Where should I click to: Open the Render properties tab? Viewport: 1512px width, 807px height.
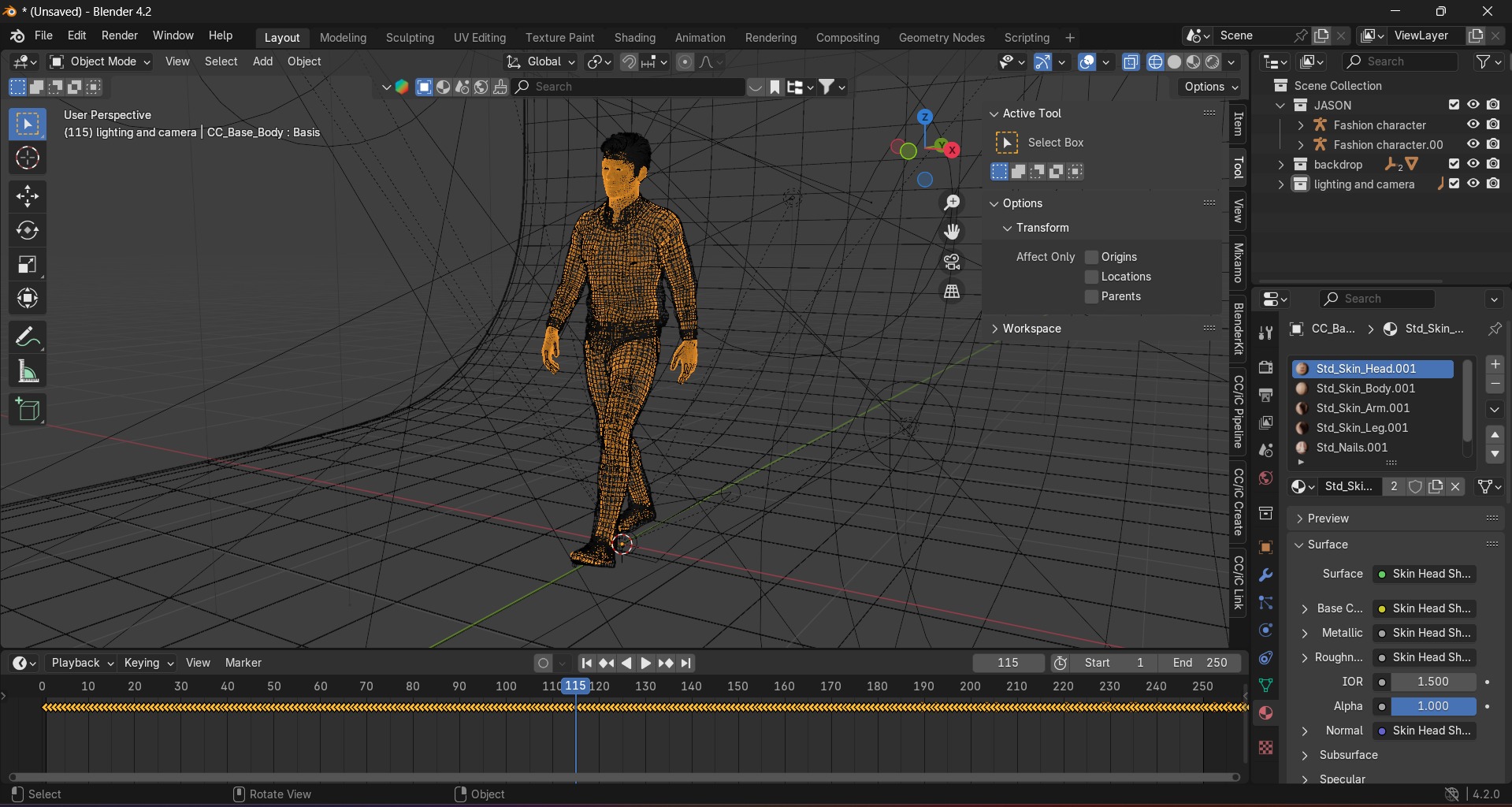[1265, 367]
